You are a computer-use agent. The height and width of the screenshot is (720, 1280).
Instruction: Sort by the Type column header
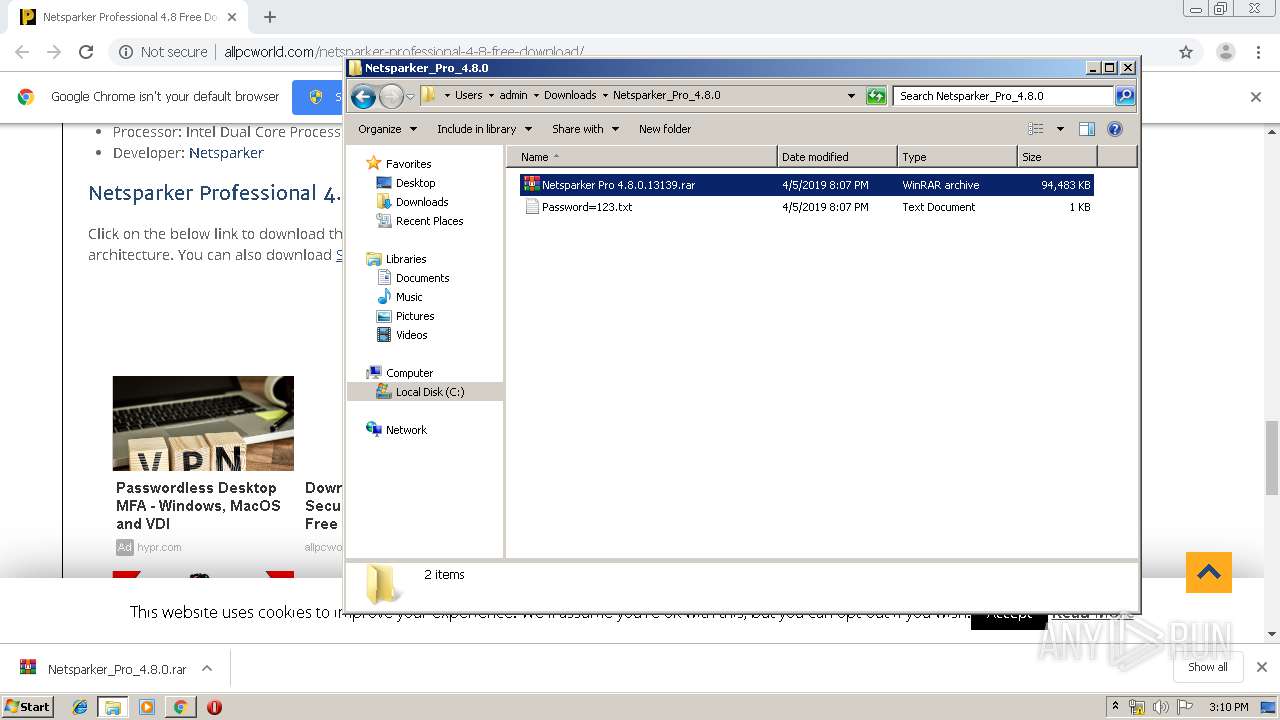point(957,157)
